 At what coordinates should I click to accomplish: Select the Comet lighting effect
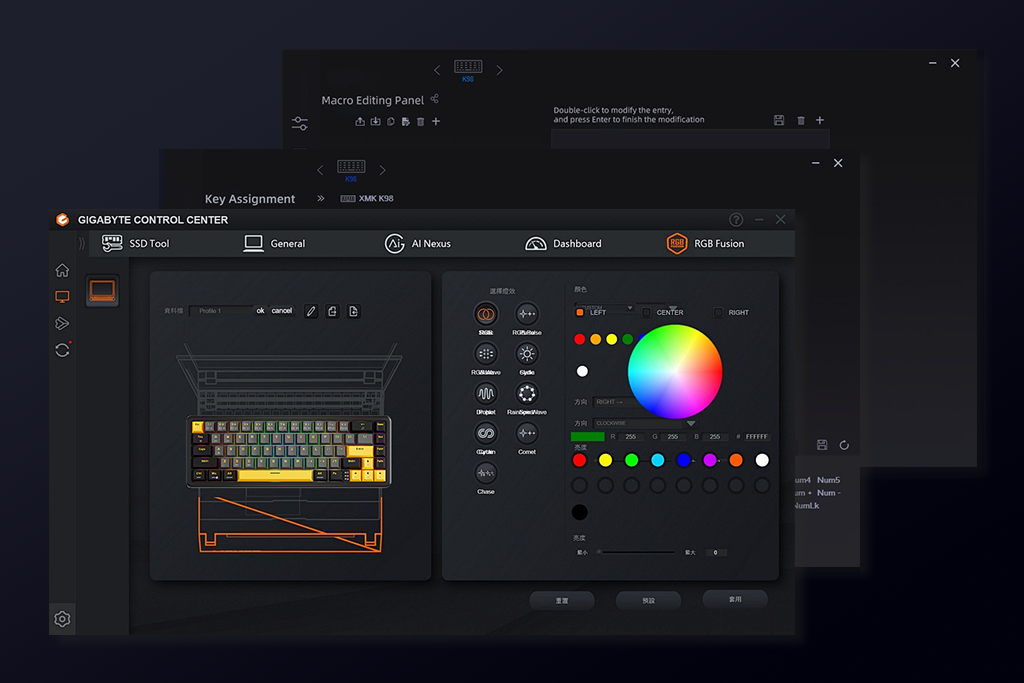click(x=526, y=435)
